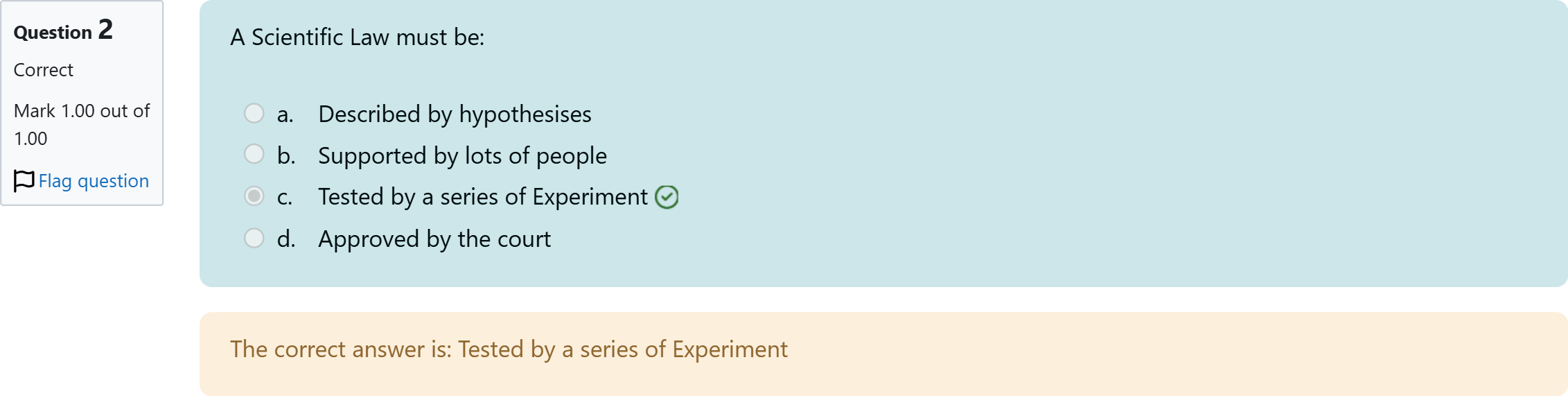Click "Approved by the court" answer text
The image size is (1568, 396).
click(x=434, y=239)
